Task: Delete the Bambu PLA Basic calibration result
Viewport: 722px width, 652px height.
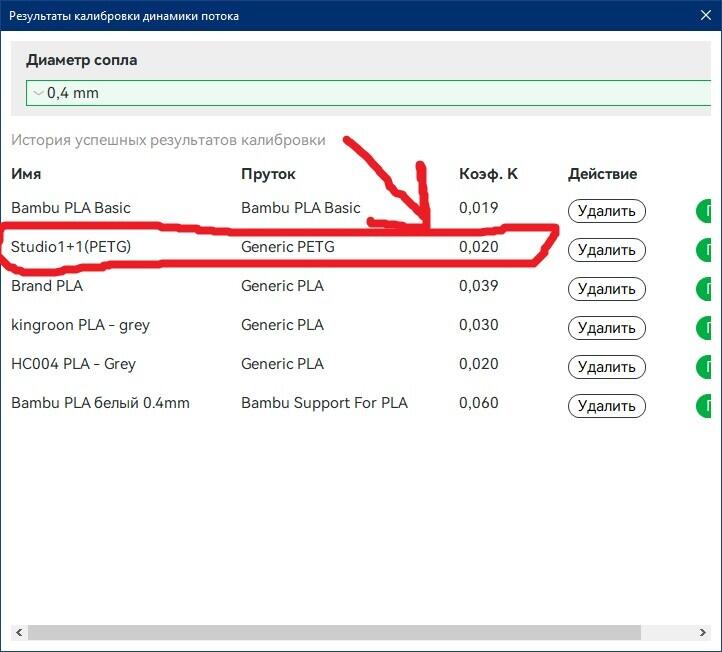Action: pos(606,211)
